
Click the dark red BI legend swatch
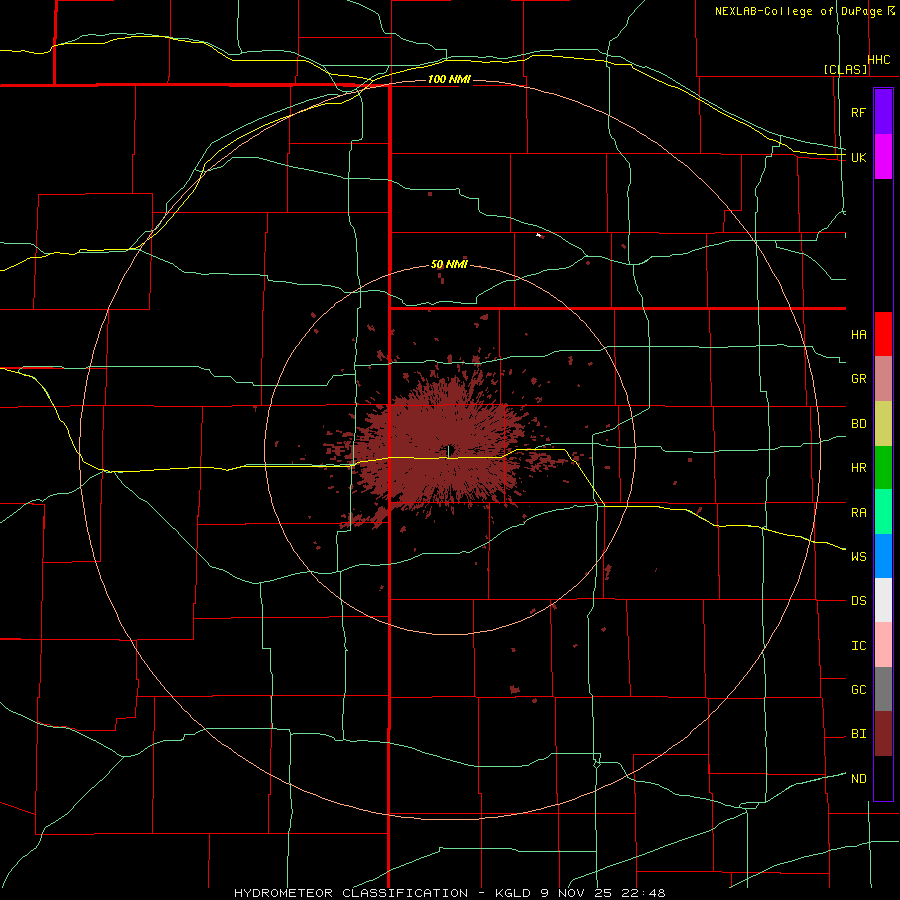(x=883, y=734)
